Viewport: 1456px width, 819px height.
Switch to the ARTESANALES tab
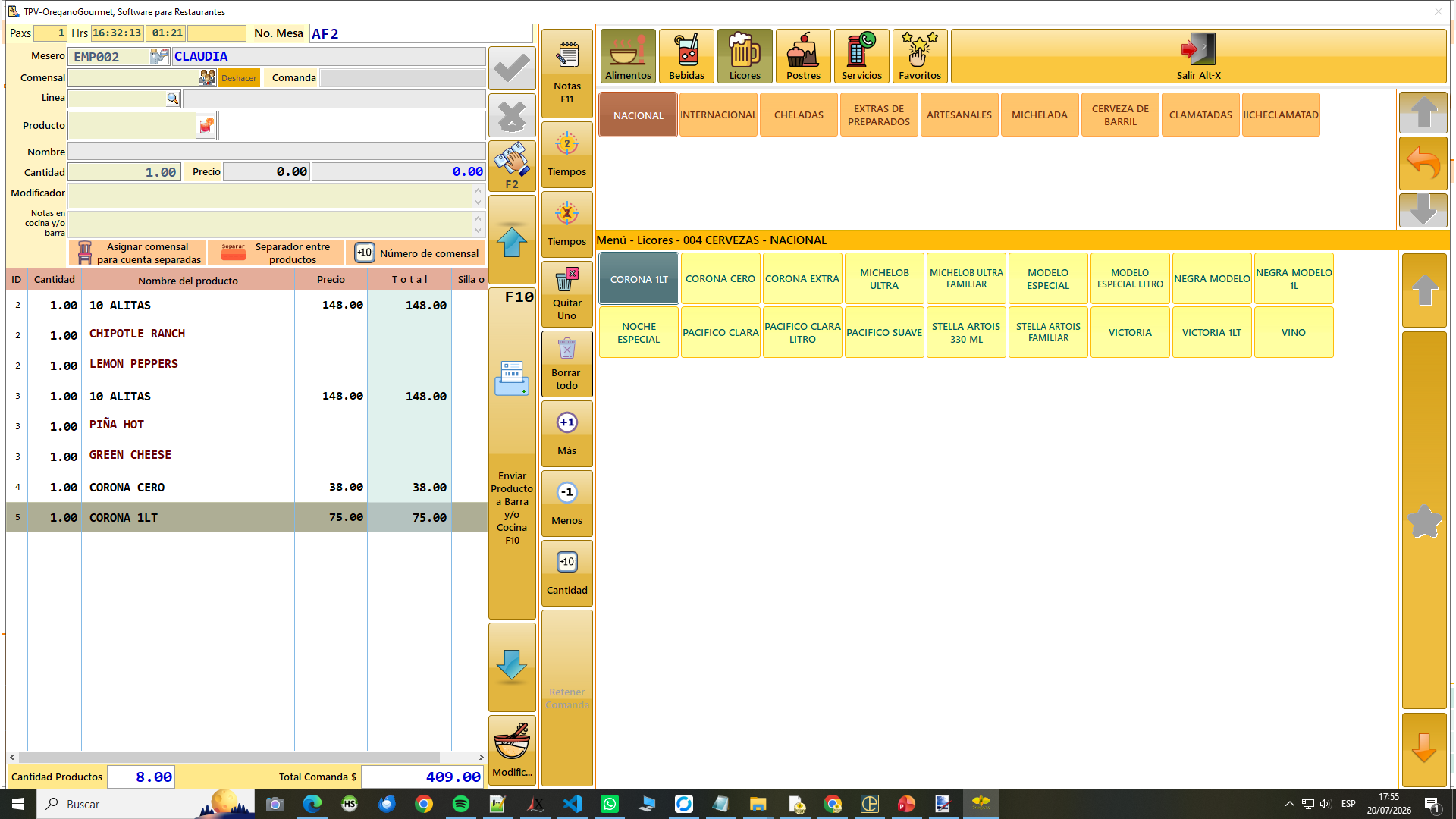pyautogui.click(x=959, y=115)
